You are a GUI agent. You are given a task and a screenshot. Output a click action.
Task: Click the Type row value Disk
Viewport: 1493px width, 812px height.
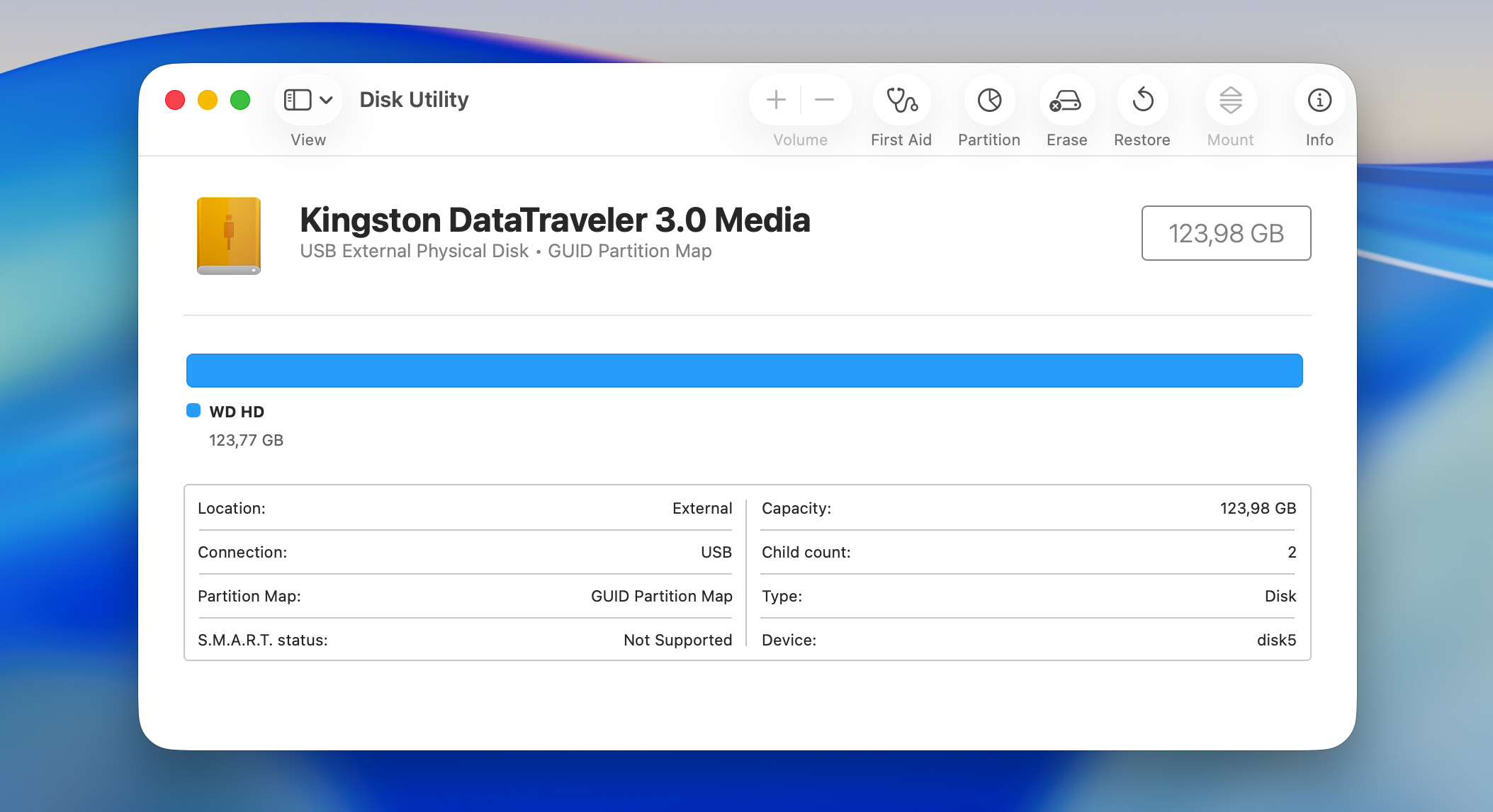(1280, 596)
